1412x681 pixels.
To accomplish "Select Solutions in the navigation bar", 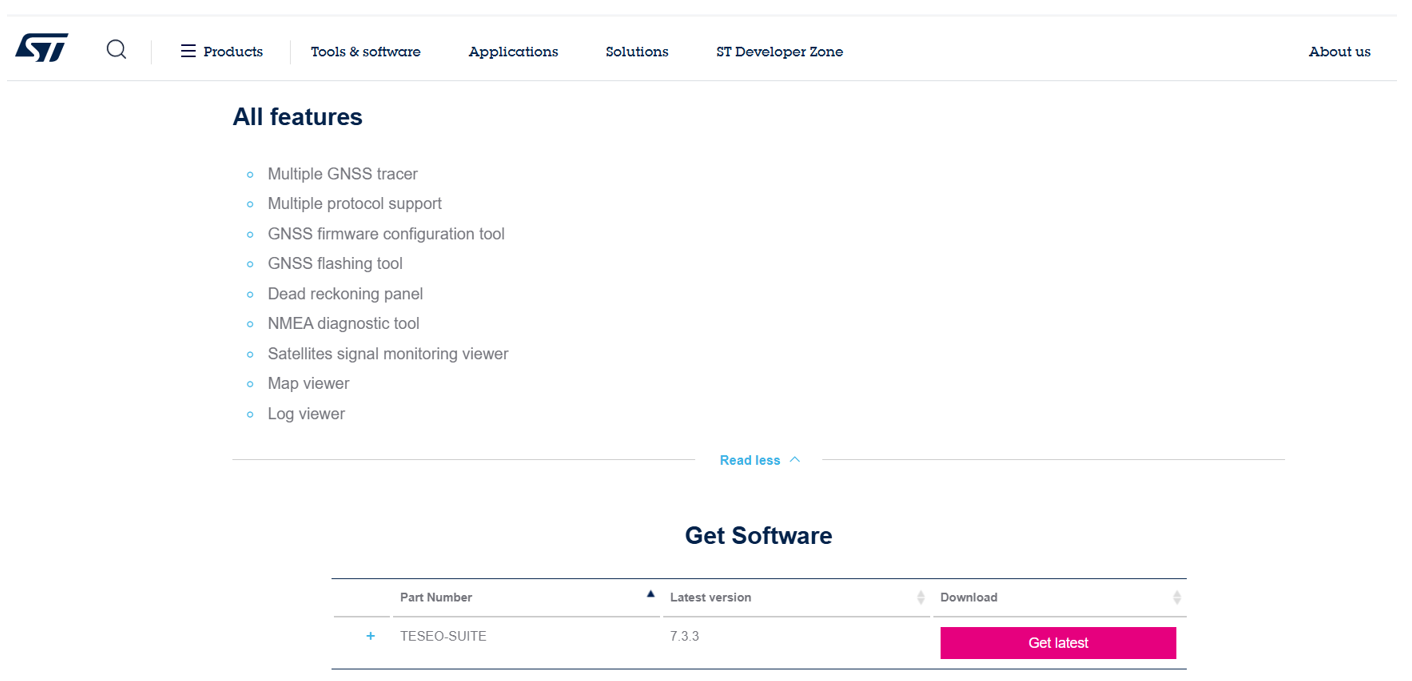I will tap(637, 52).
